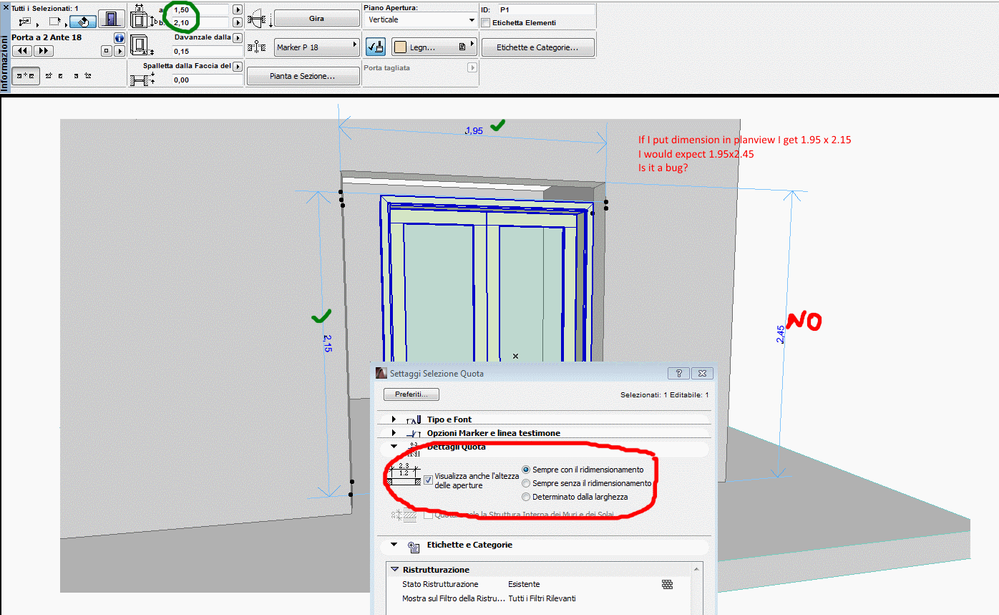Click the 1,95 dimension text in 3D view
Image resolution: width=999 pixels, height=615 pixels.
tap(474, 131)
